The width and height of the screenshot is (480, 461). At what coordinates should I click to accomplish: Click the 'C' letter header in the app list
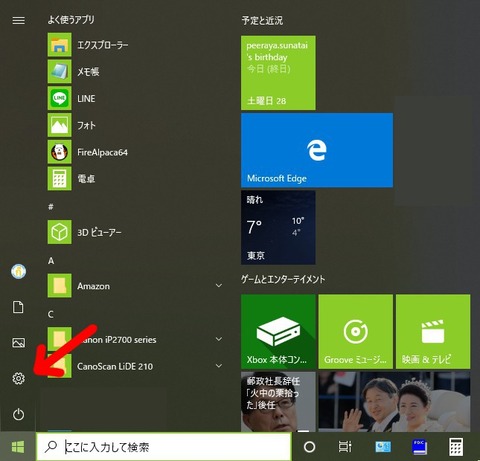tap(51, 314)
